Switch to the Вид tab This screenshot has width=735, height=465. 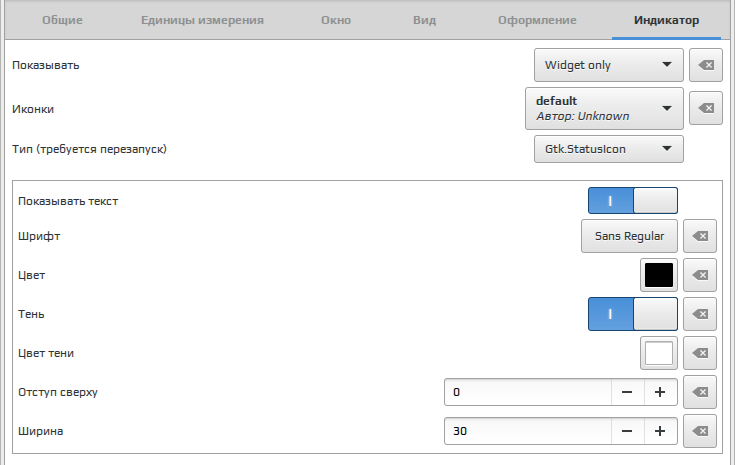424,20
